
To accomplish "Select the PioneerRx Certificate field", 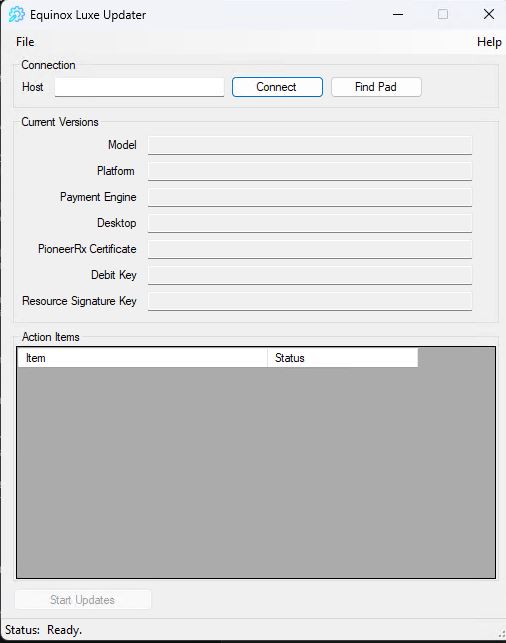I will tap(310, 249).
